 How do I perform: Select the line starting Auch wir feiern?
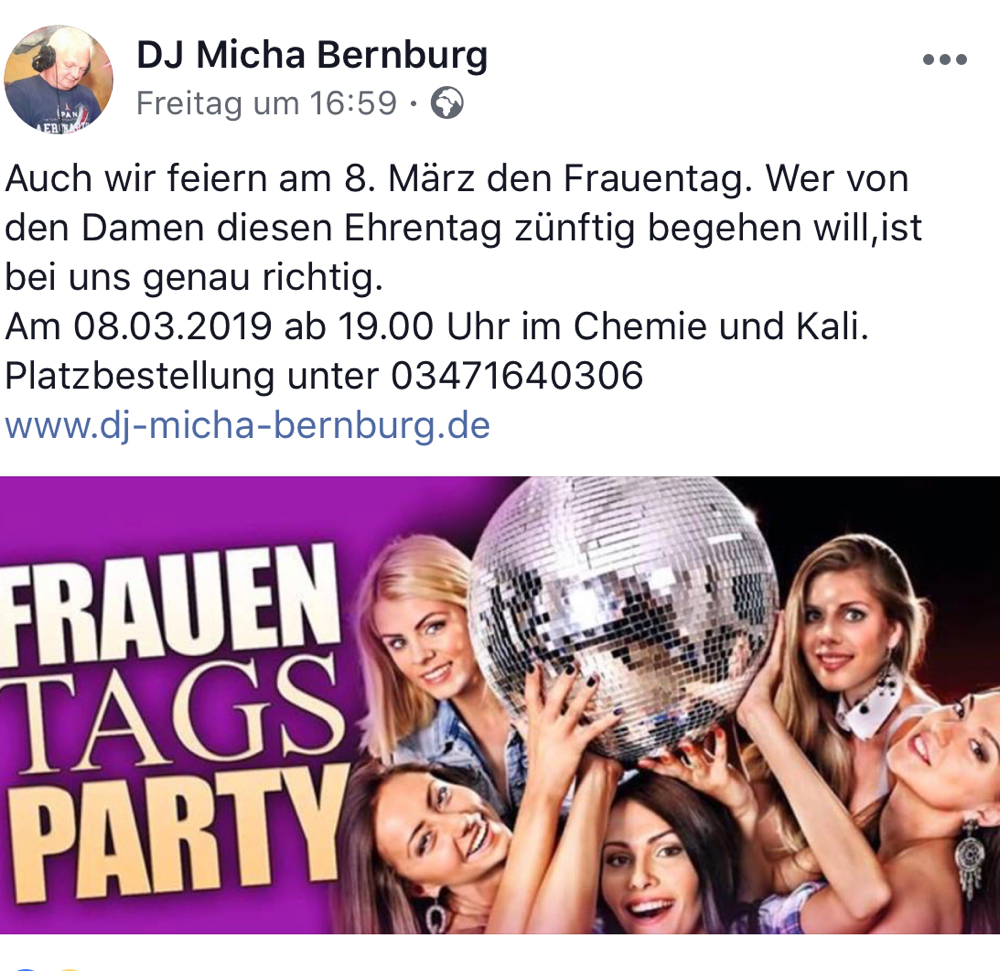pyautogui.click(x=457, y=179)
